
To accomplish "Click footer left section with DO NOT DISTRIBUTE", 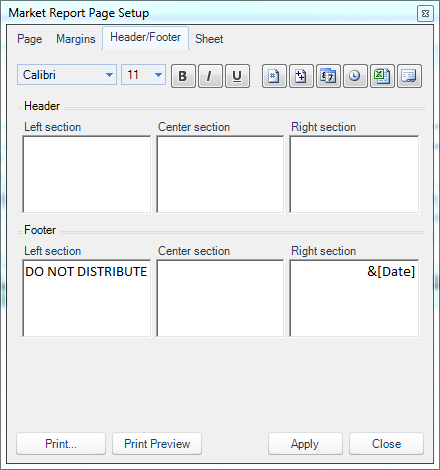I will [87, 298].
